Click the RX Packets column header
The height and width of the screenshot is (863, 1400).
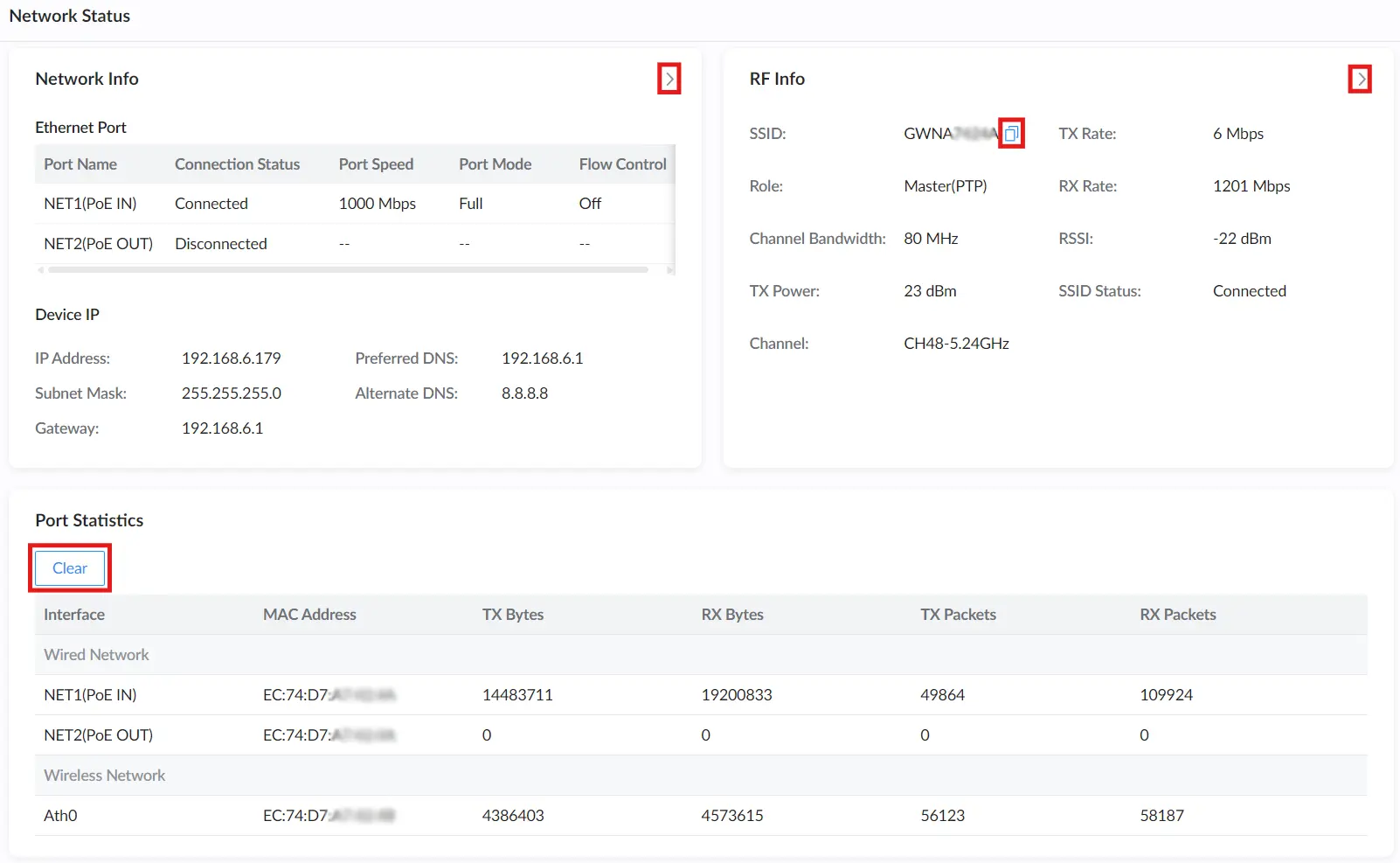pos(1177,615)
